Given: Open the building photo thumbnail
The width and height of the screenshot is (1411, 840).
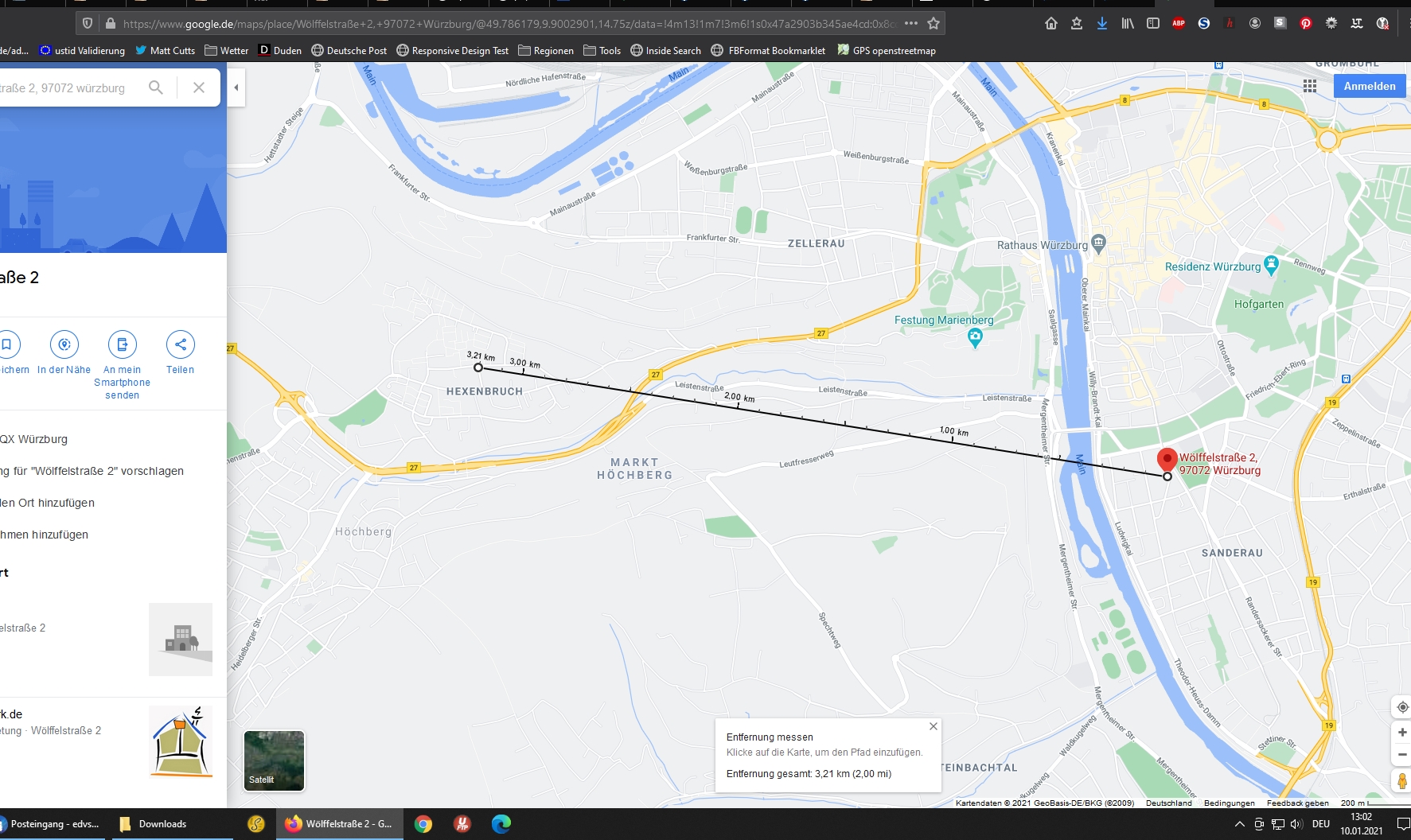Looking at the screenshot, I should (x=181, y=640).
